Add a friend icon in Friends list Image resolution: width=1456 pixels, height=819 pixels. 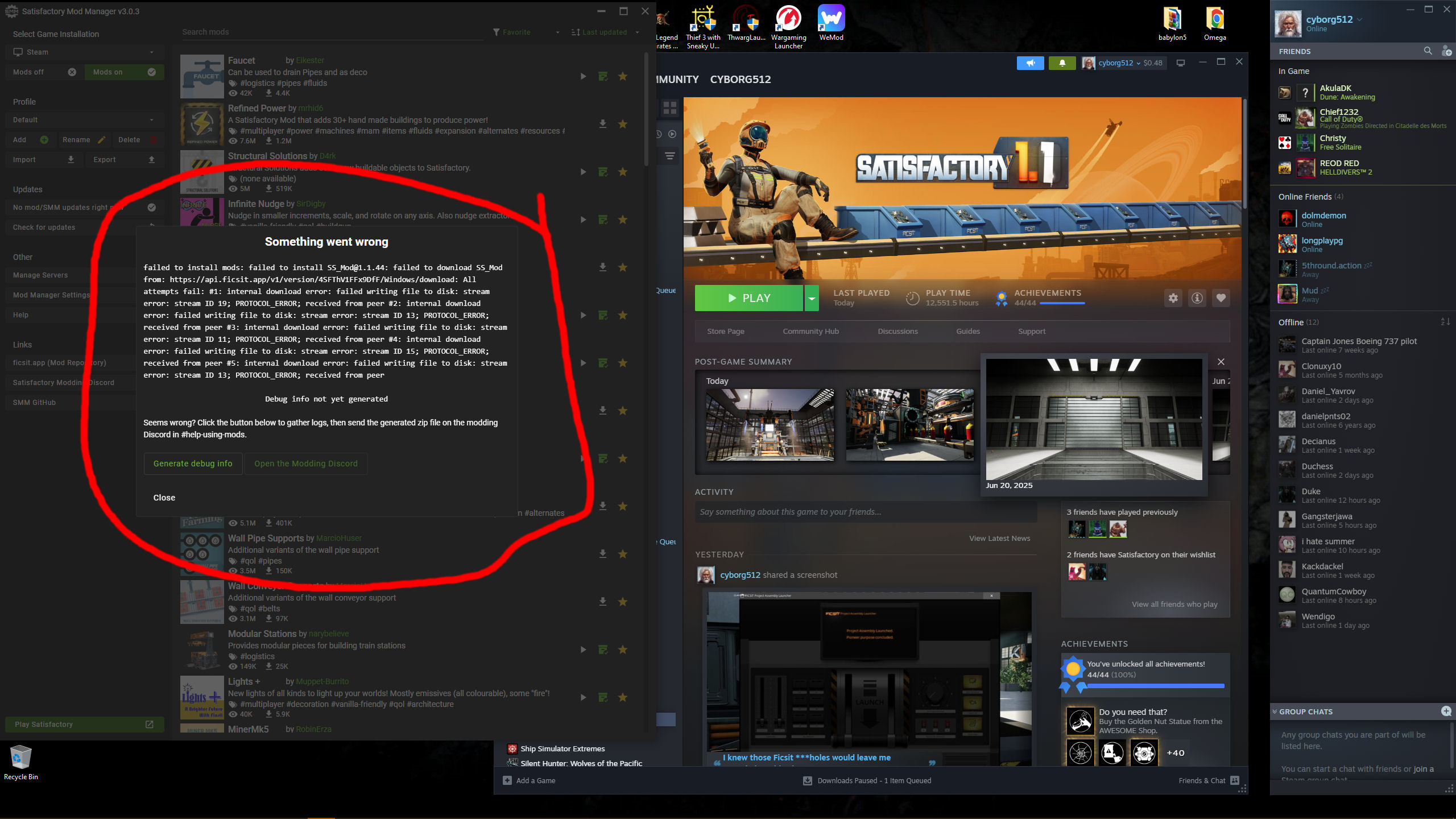[1446, 51]
